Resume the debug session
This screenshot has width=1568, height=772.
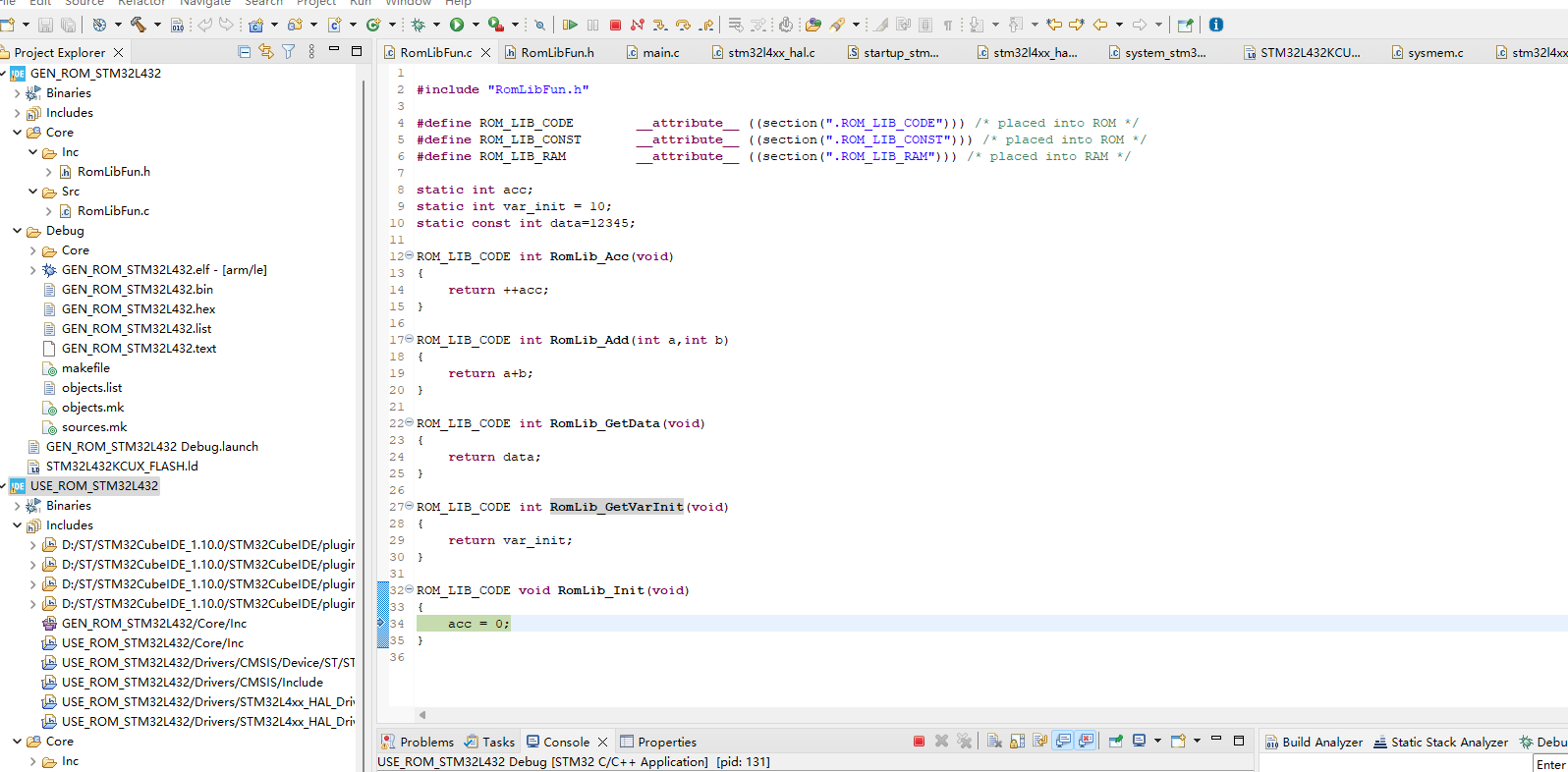570,25
